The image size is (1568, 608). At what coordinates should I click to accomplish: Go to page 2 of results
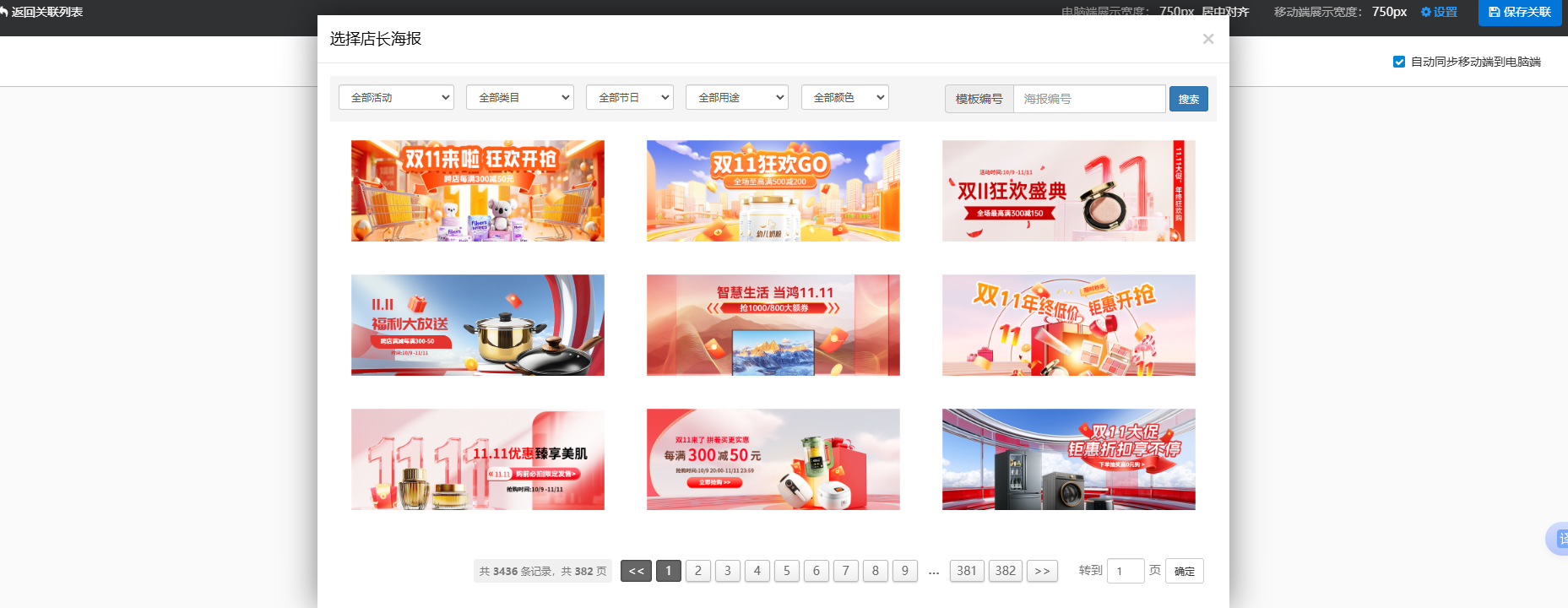697,571
